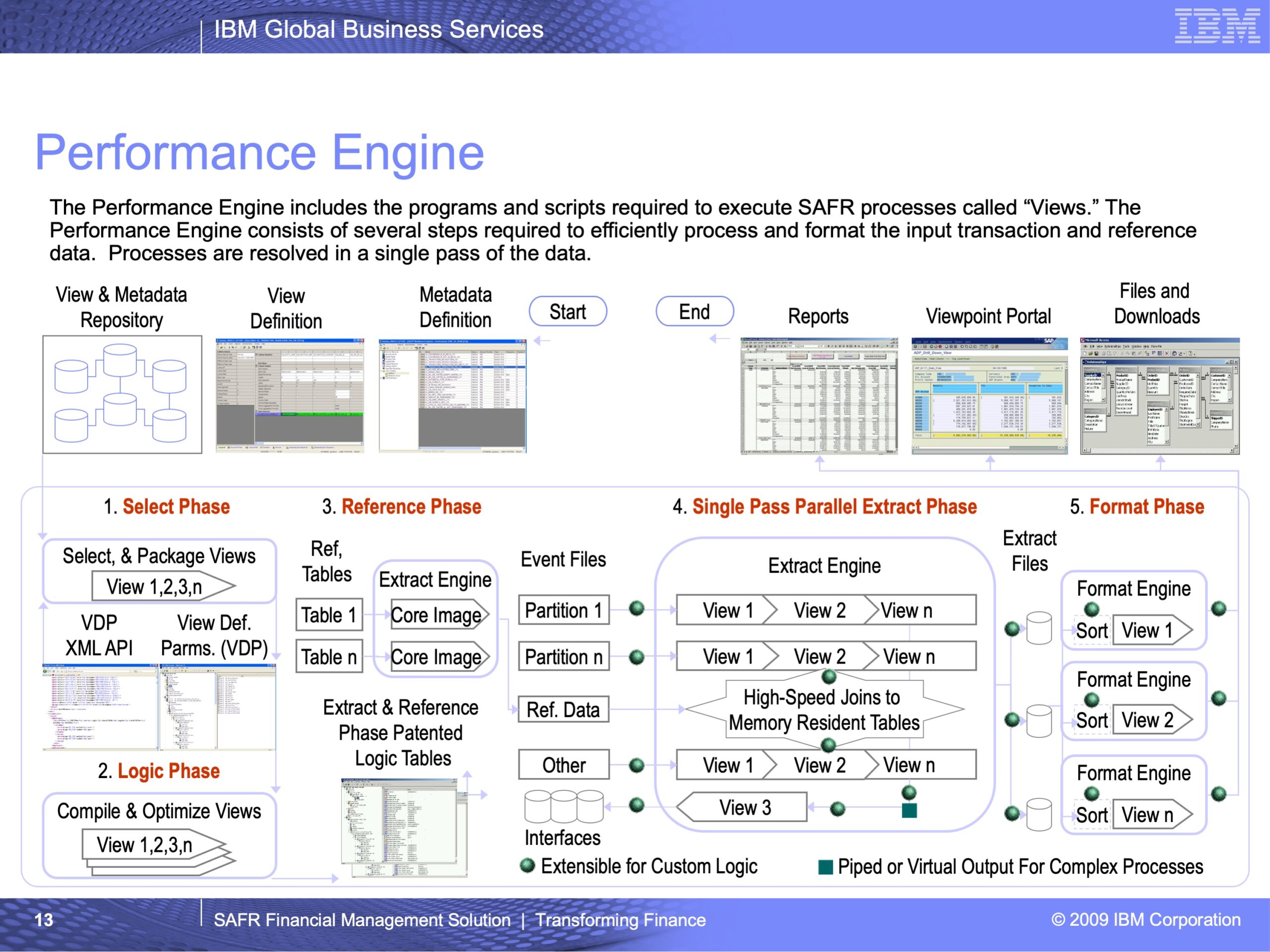Click Sort box beside View 1 in Format Engine

(1091, 631)
